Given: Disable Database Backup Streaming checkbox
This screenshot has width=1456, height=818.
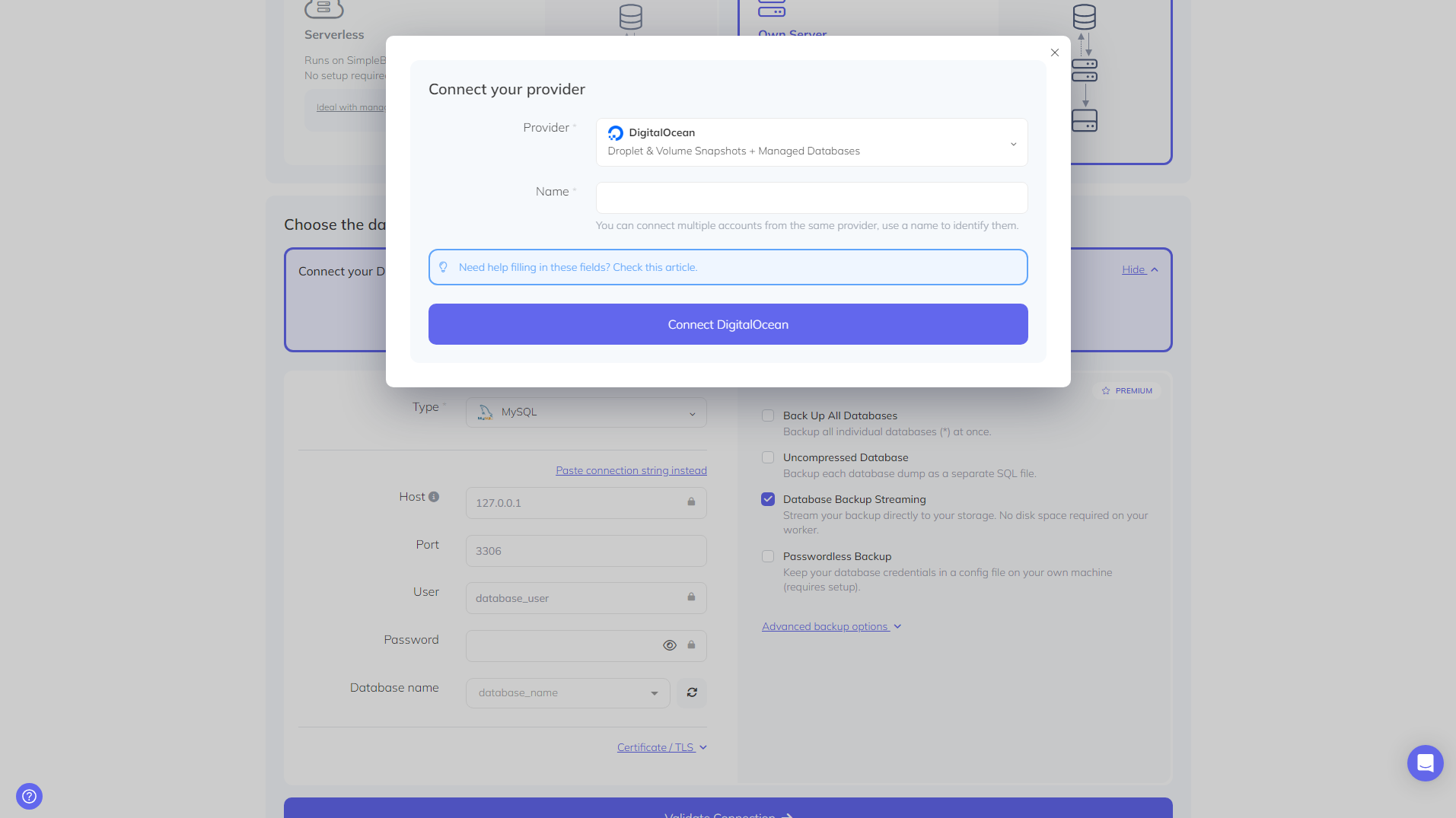Looking at the screenshot, I should pos(768,499).
